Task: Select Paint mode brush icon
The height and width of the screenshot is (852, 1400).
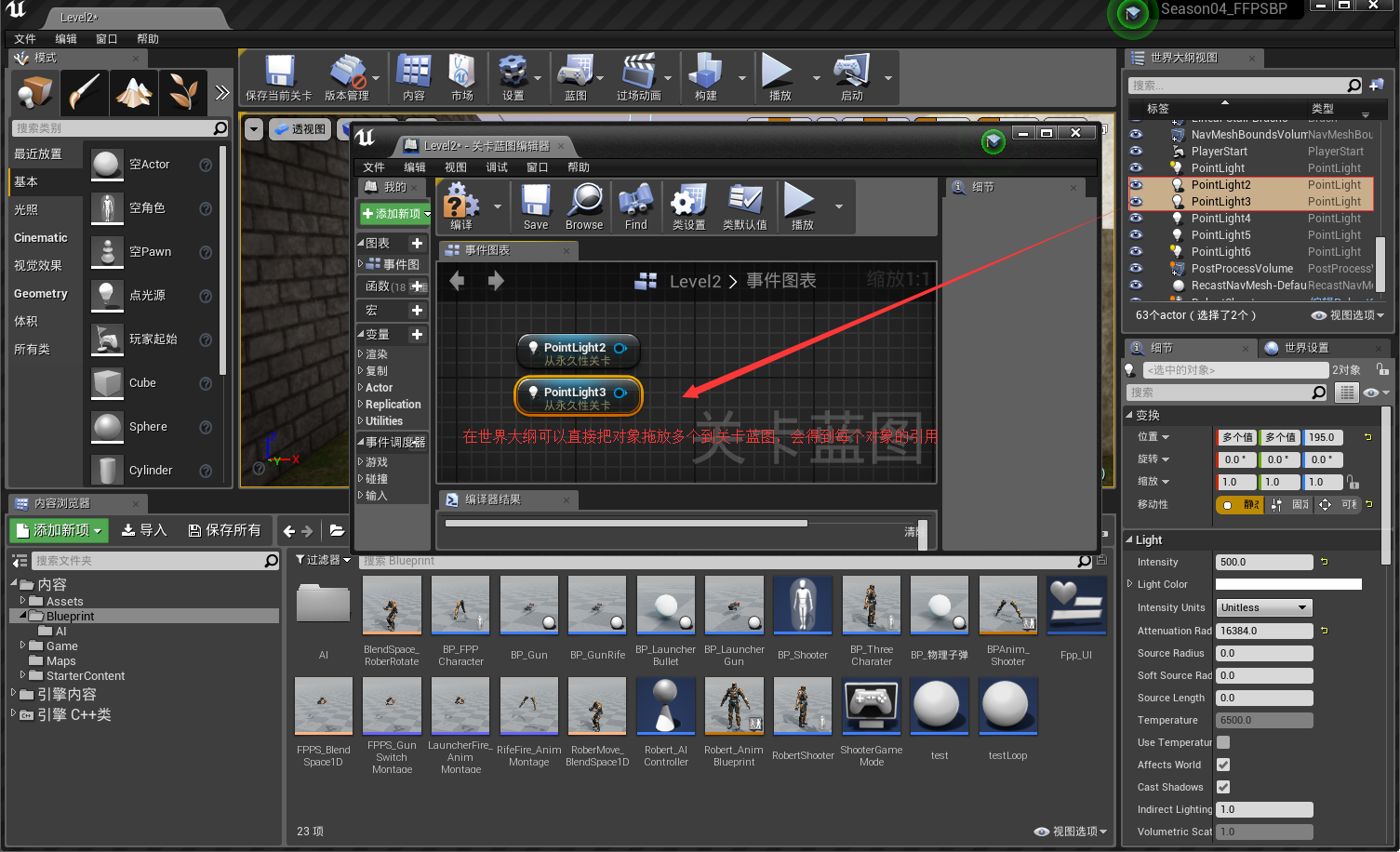Action: point(85,92)
